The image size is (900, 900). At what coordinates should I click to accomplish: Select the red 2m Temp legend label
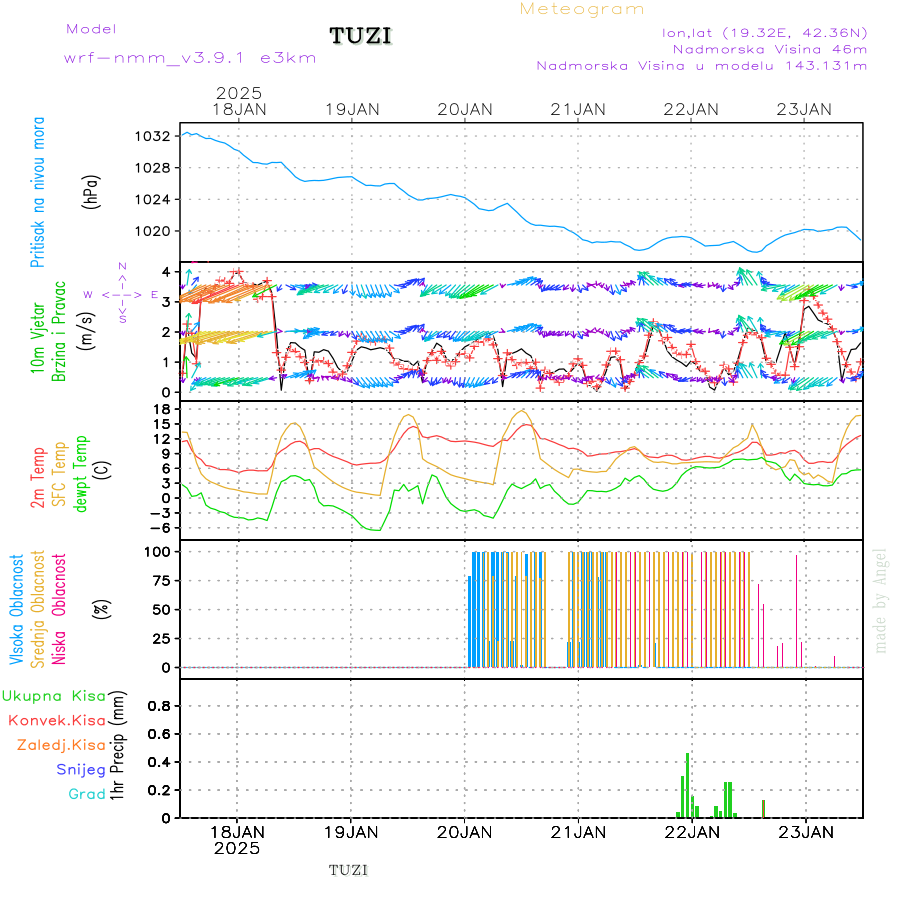coord(38,478)
